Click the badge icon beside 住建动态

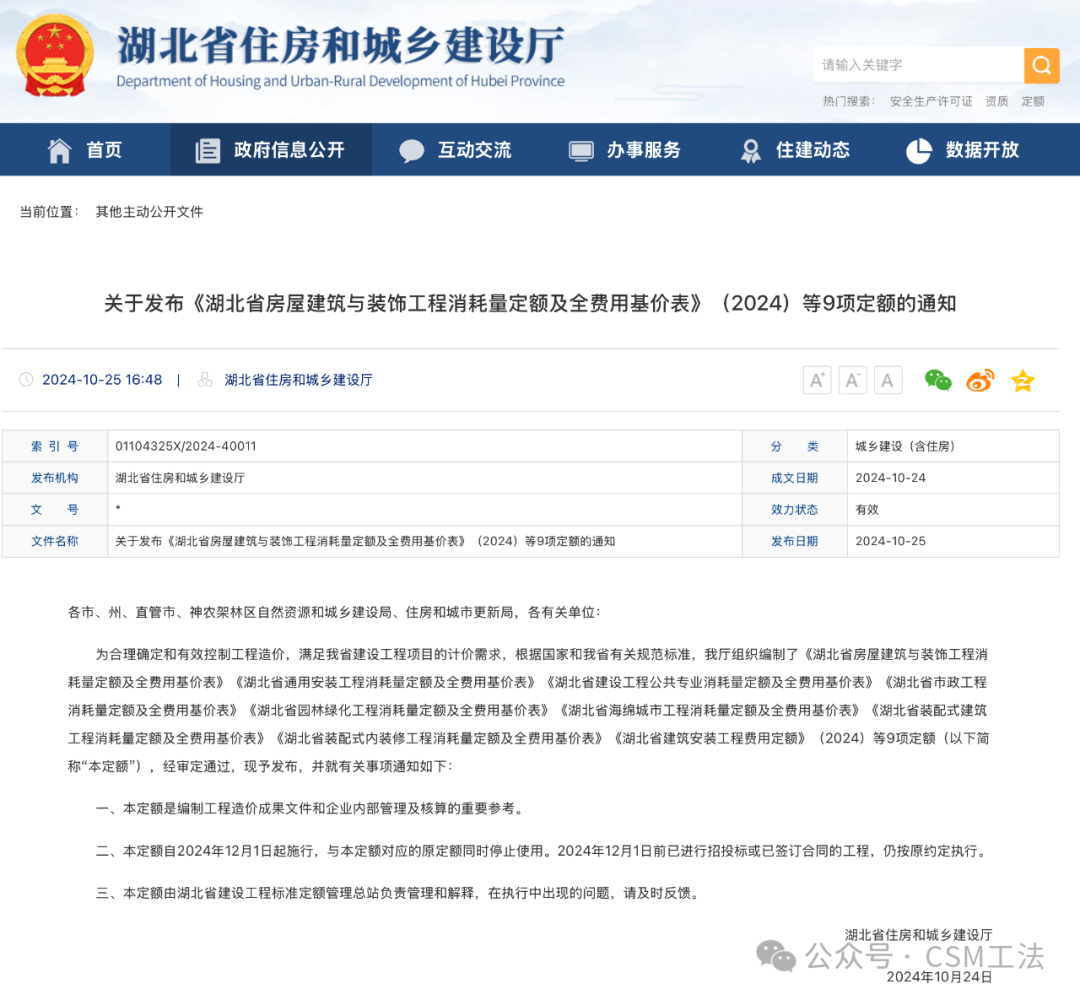(751, 150)
